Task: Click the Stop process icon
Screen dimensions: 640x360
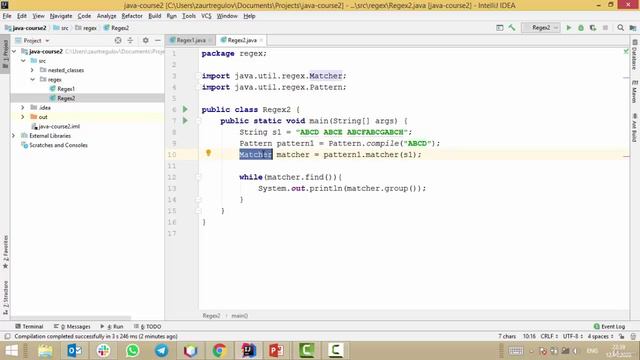Action: (605, 28)
